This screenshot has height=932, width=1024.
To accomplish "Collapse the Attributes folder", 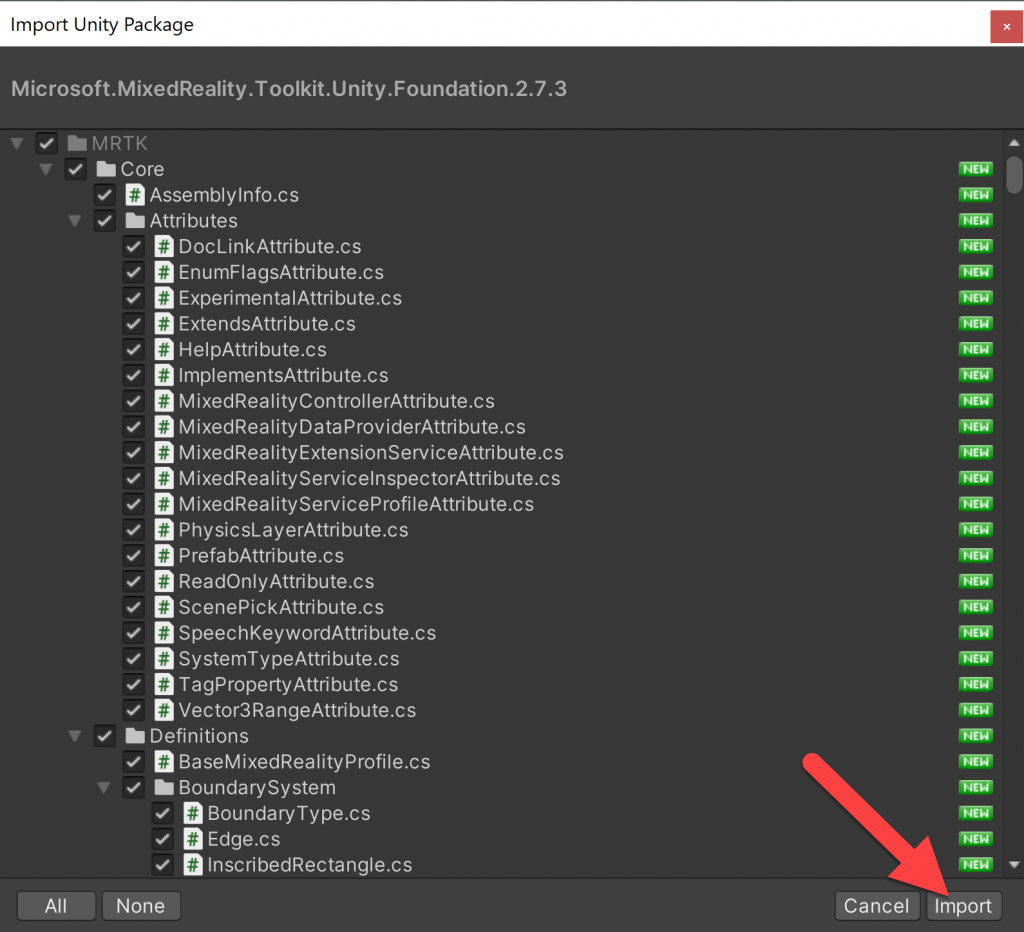I will 75,221.
